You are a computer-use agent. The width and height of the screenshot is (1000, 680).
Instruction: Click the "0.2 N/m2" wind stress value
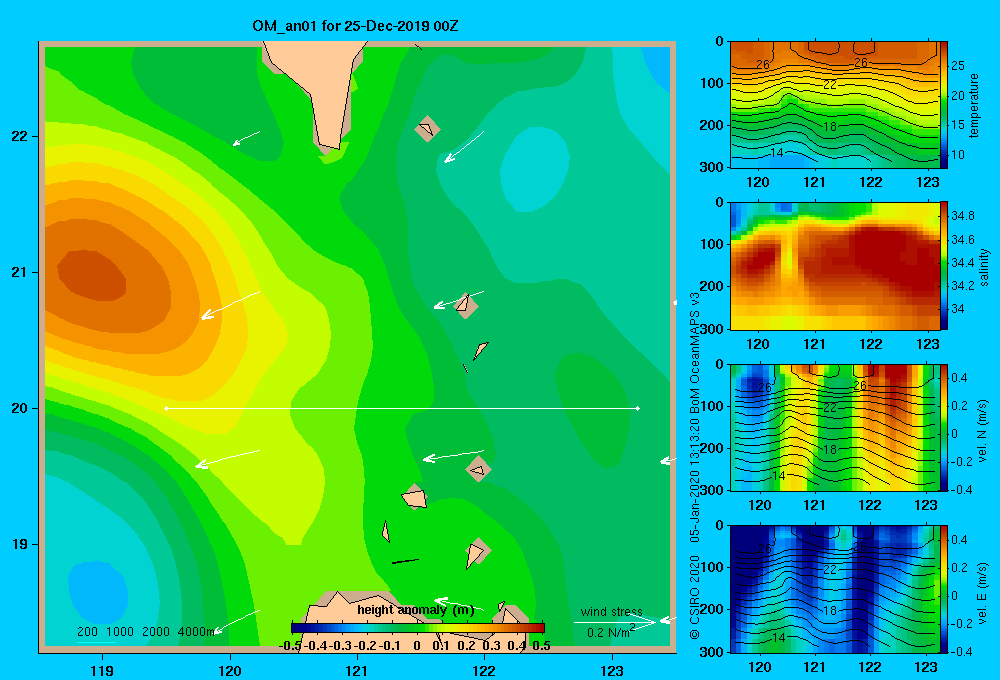611,632
